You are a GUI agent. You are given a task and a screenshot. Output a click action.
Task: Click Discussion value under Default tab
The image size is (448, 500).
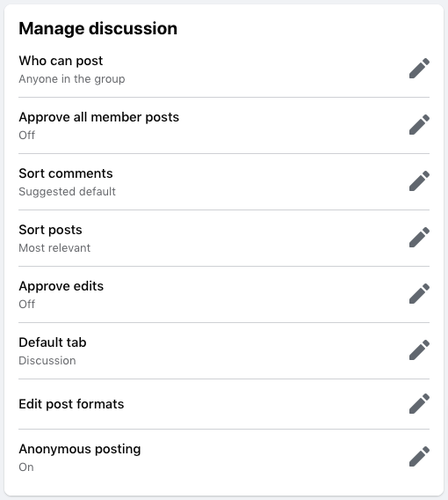pyautogui.click(x=47, y=361)
